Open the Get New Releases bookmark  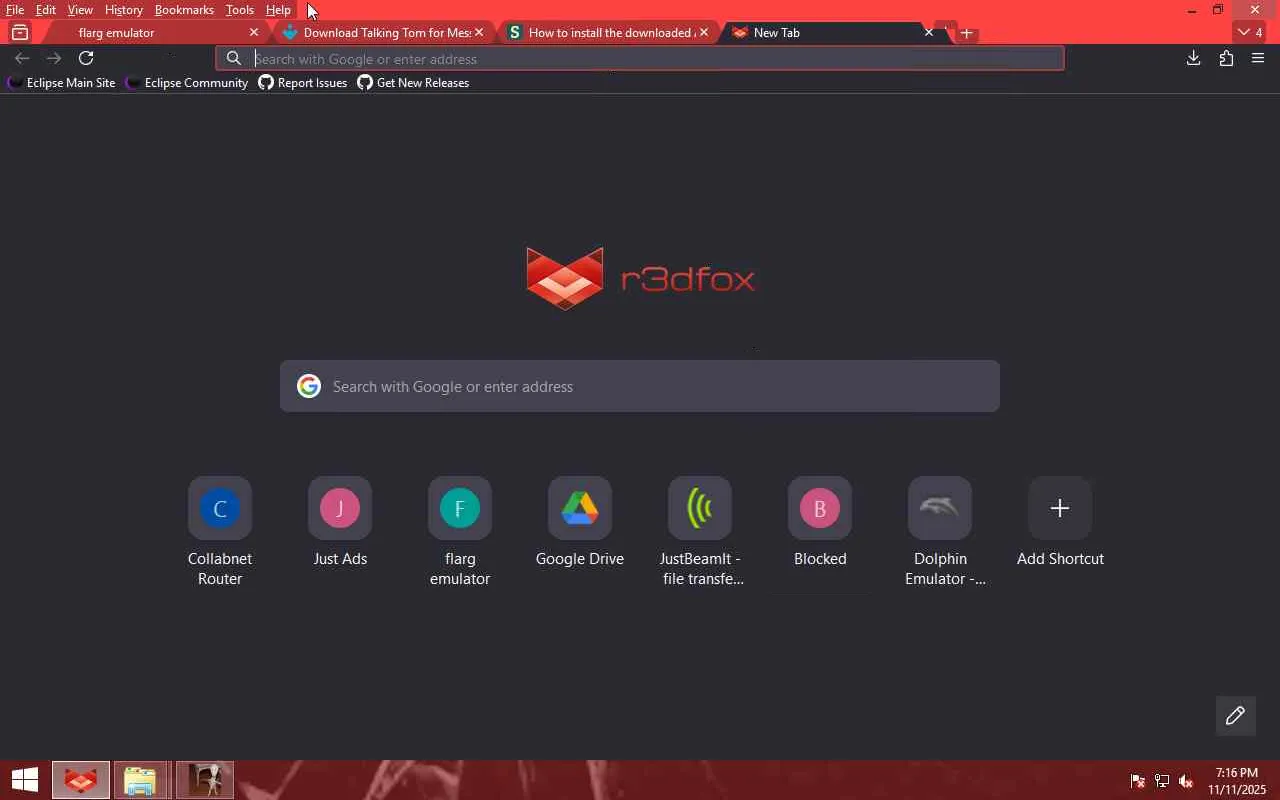(413, 83)
